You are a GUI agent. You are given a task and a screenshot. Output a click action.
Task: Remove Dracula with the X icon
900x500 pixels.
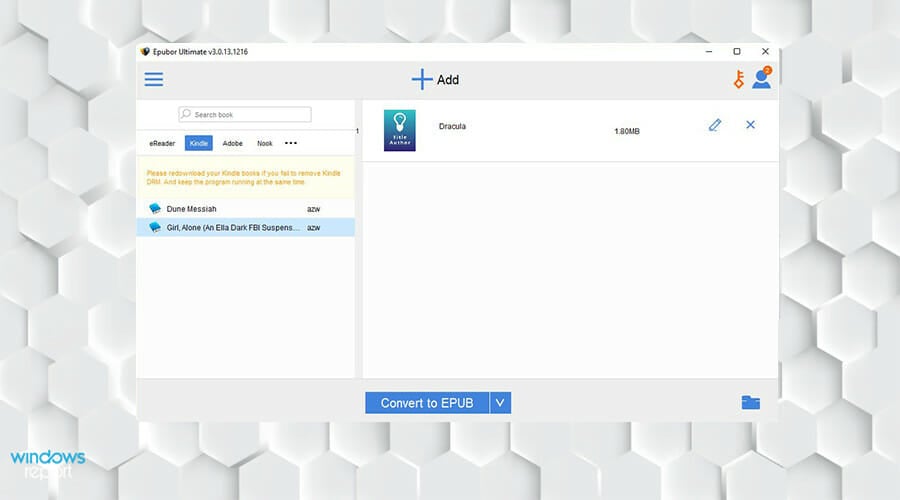click(x=750, y=125)
